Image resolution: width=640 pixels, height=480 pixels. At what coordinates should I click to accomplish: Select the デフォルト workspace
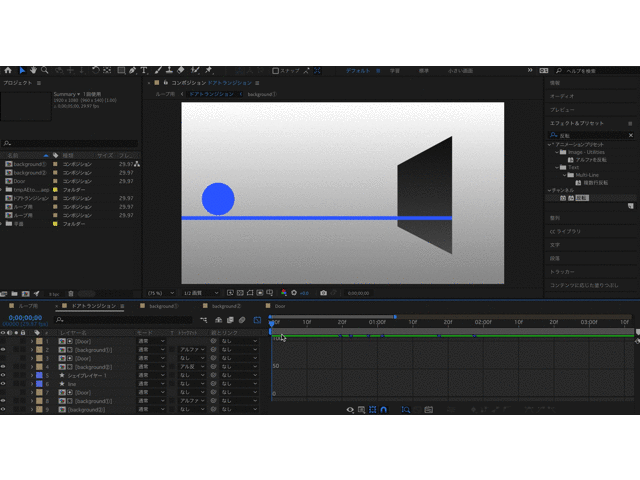click(x=358, y=71)
